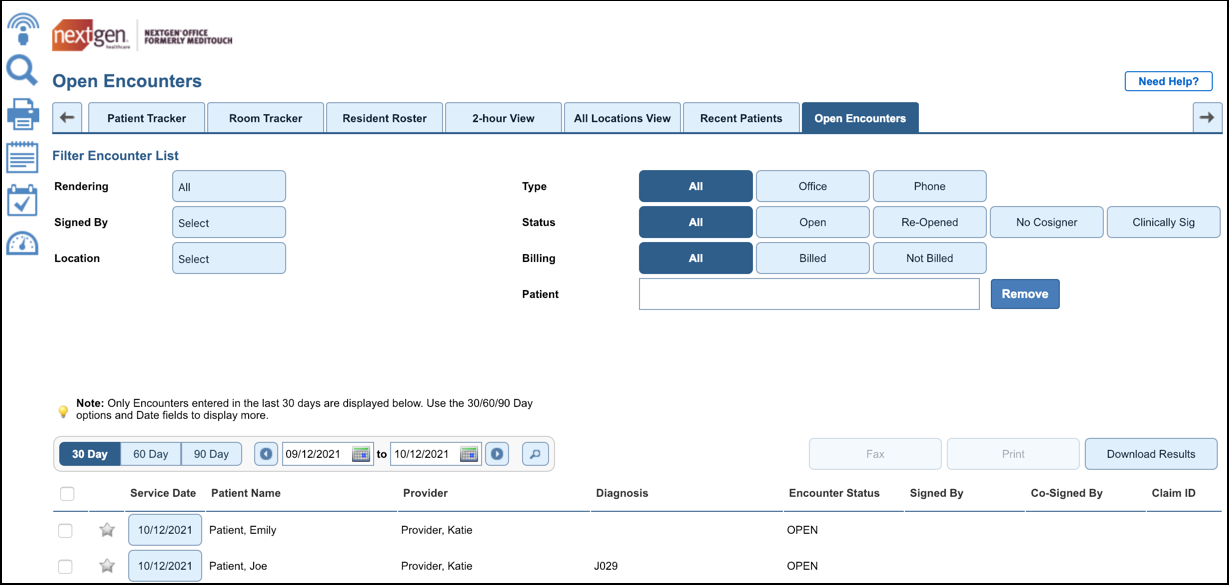This screenshot has width=1229, height=585.
Task: Open the print icon in the left sidebar
Action: point(22,113)
